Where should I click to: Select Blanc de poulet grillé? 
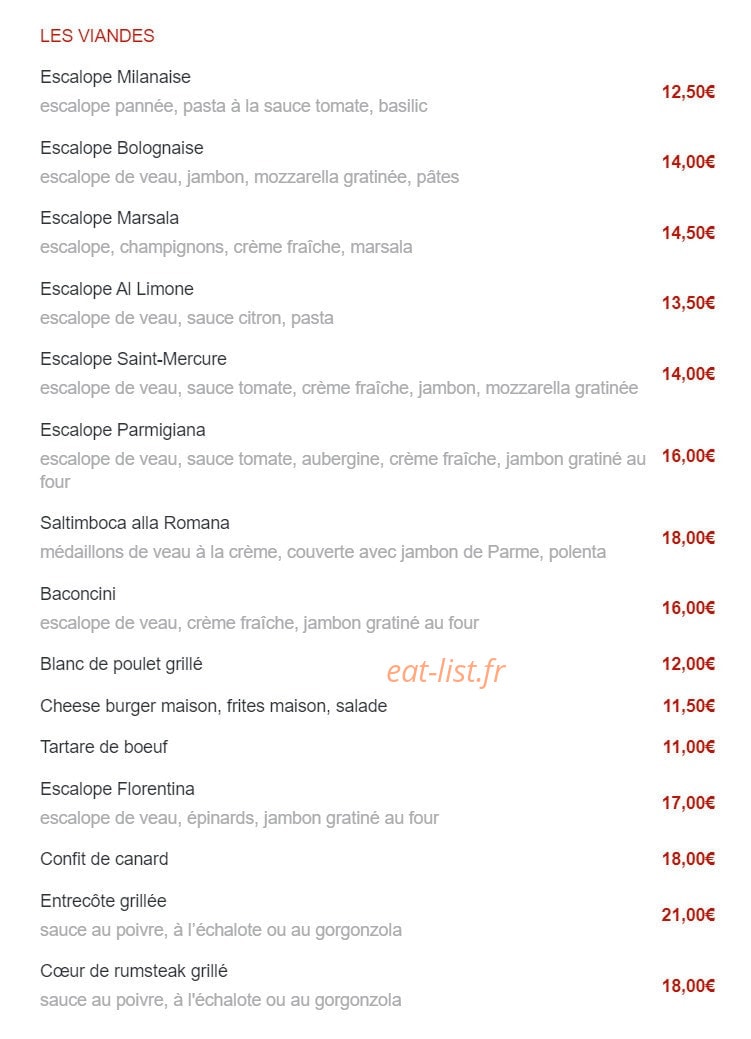pyautogui.click(x=121, y=664)
